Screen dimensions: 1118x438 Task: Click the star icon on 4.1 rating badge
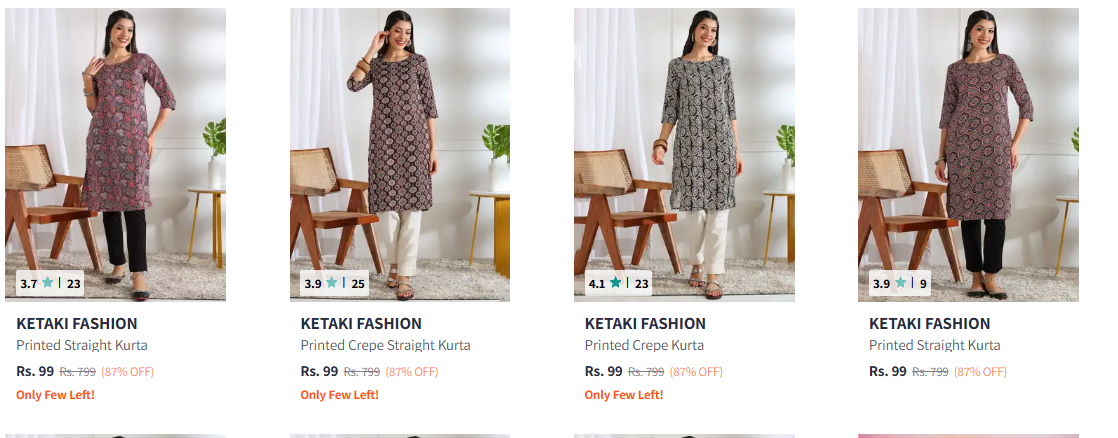[x=615, y=283]
